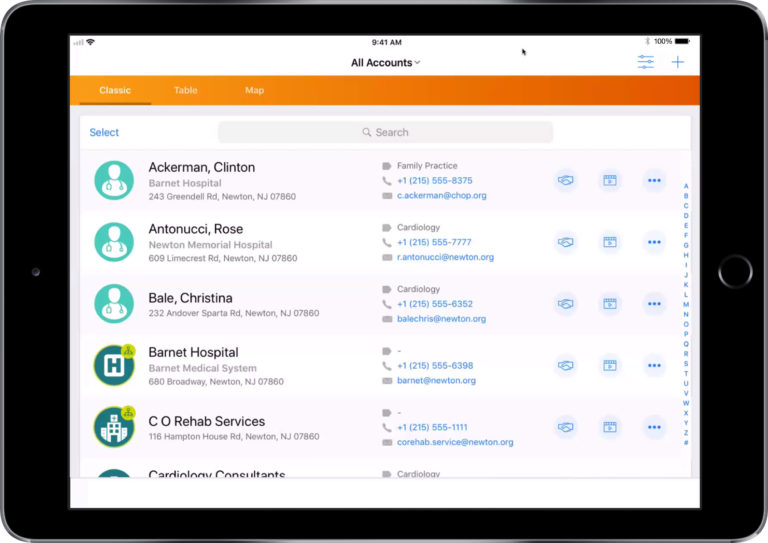This screenshot has width=768, height=543.
Task: Email corehab.service@newton.org link
Action: tap(455, 442)
